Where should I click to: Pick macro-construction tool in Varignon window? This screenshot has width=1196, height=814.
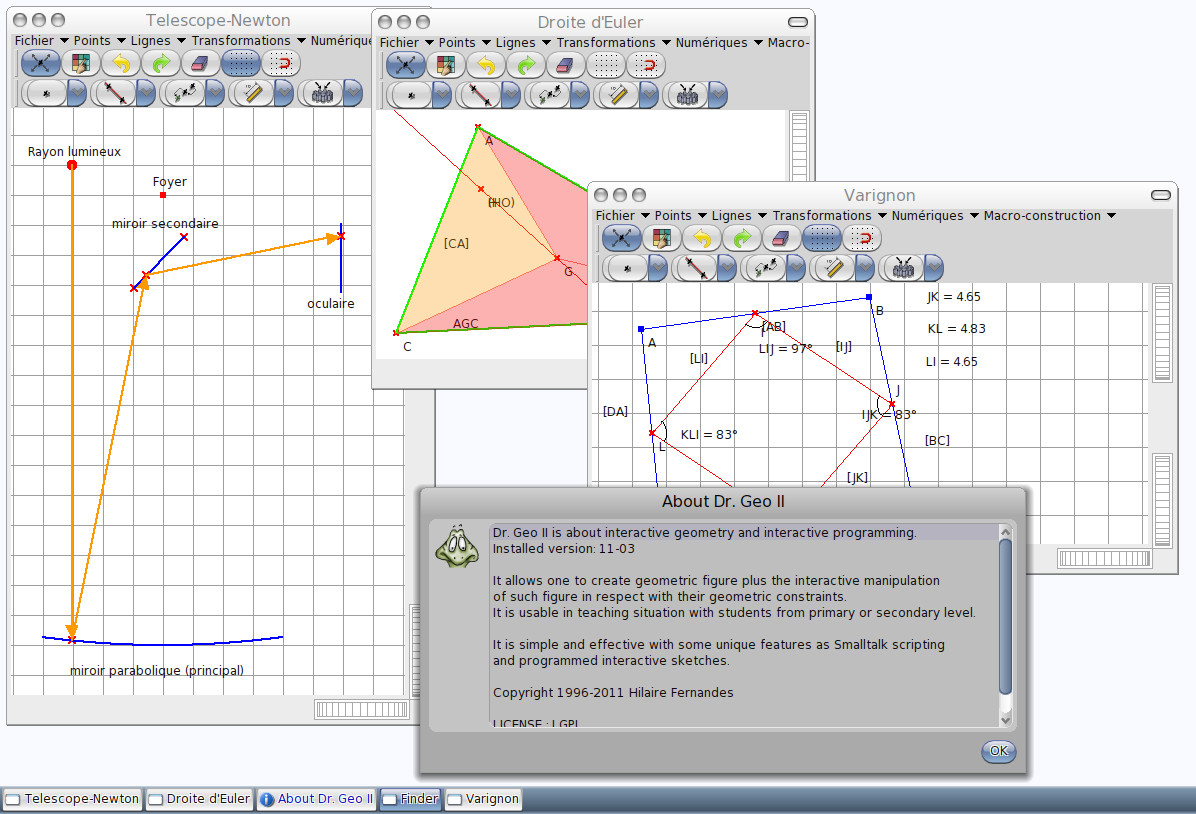tap(903, 269)
